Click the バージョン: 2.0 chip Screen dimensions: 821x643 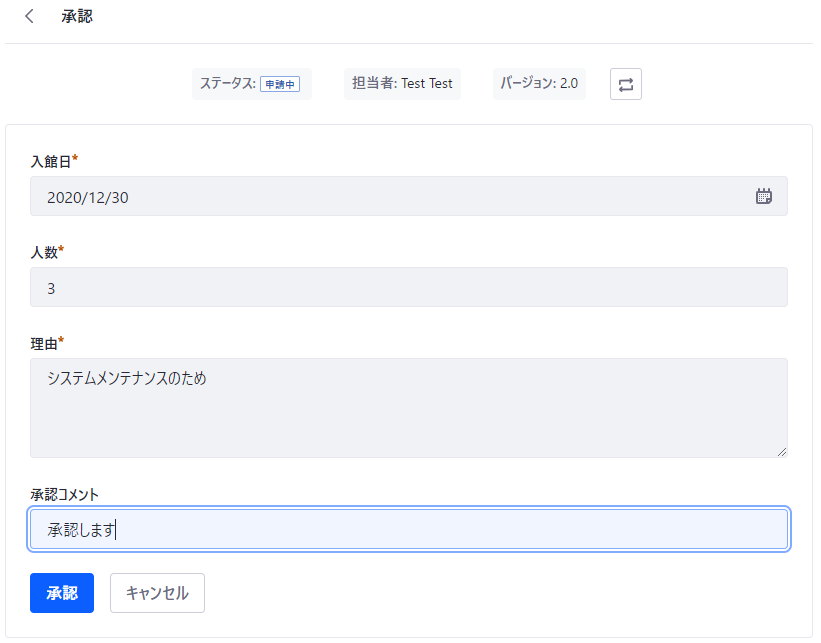pyautogui.click(x=539, y=84)
